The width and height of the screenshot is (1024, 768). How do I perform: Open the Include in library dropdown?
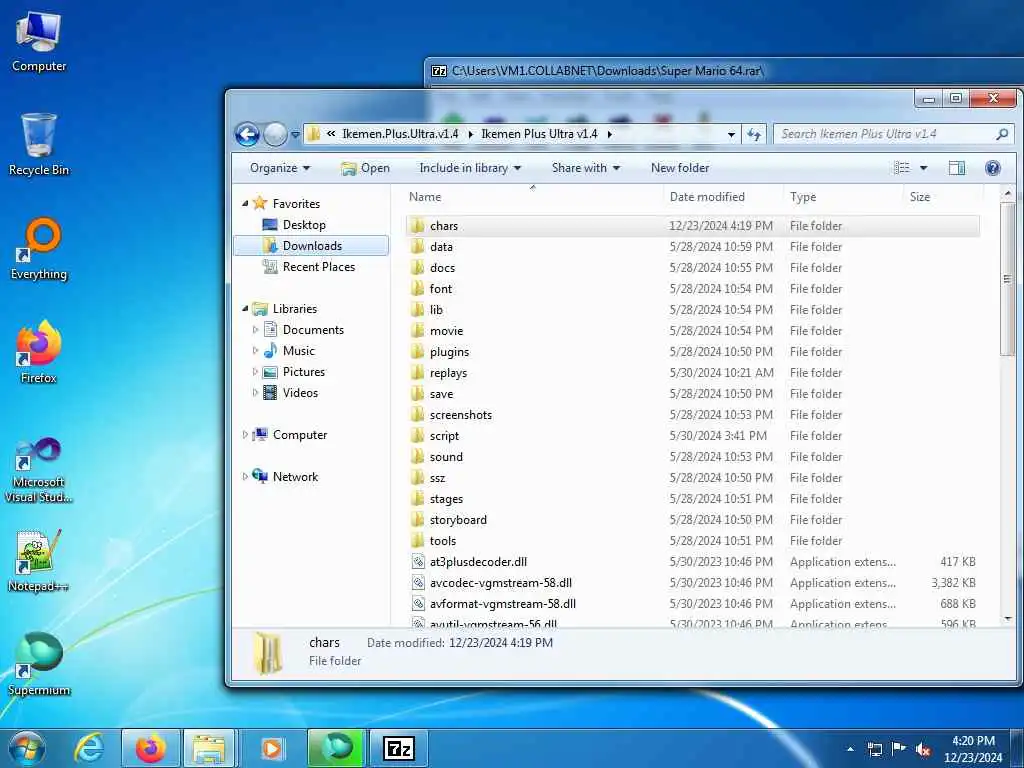click(x=470, y=168)
